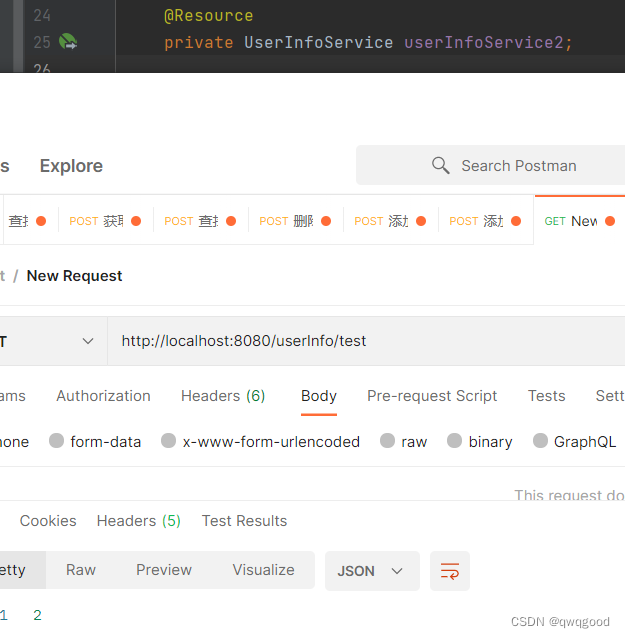Click the Spring bean gutter icon on line 25

pos(68,42)
